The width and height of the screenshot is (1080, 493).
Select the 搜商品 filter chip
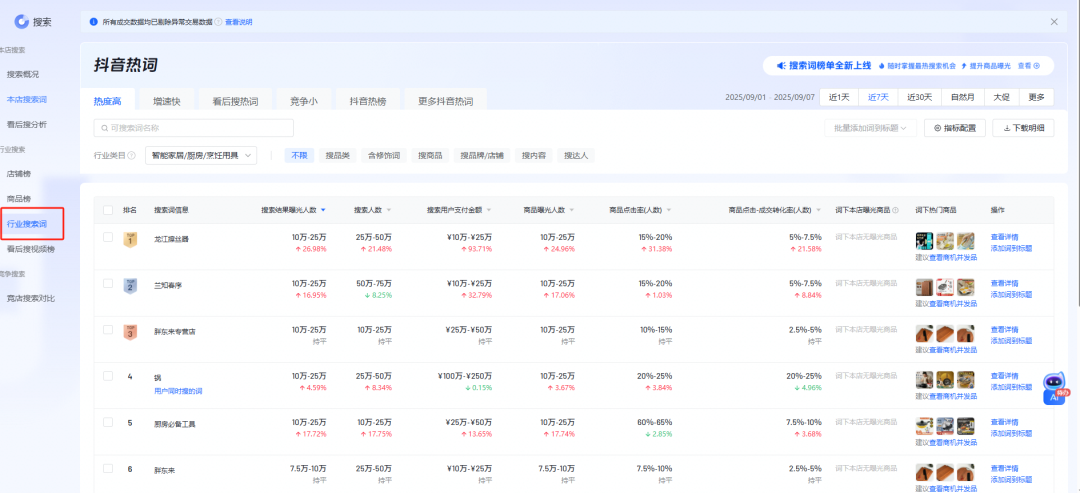click(x=430, y=156)
